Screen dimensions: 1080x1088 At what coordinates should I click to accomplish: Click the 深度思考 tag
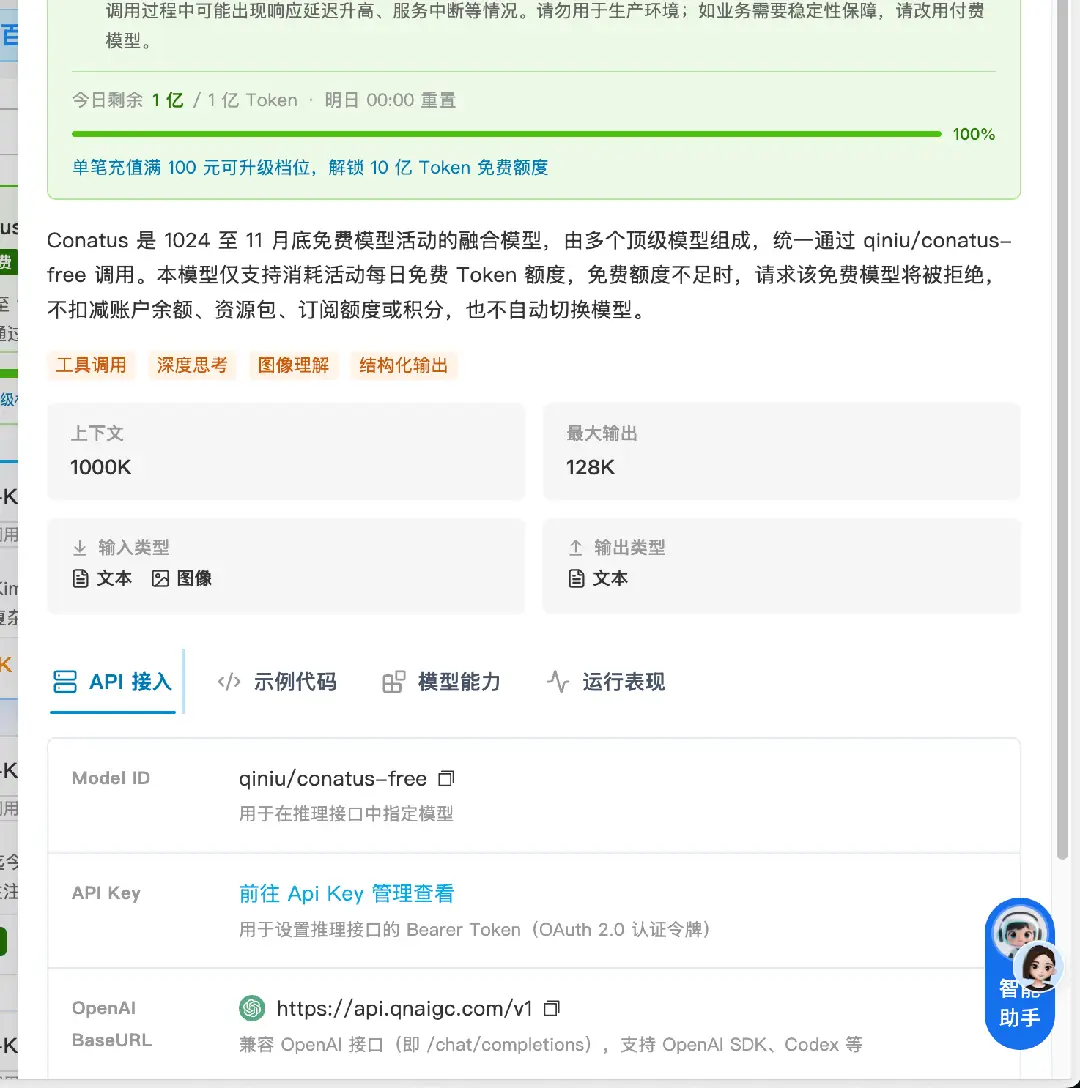click(192, 365)
